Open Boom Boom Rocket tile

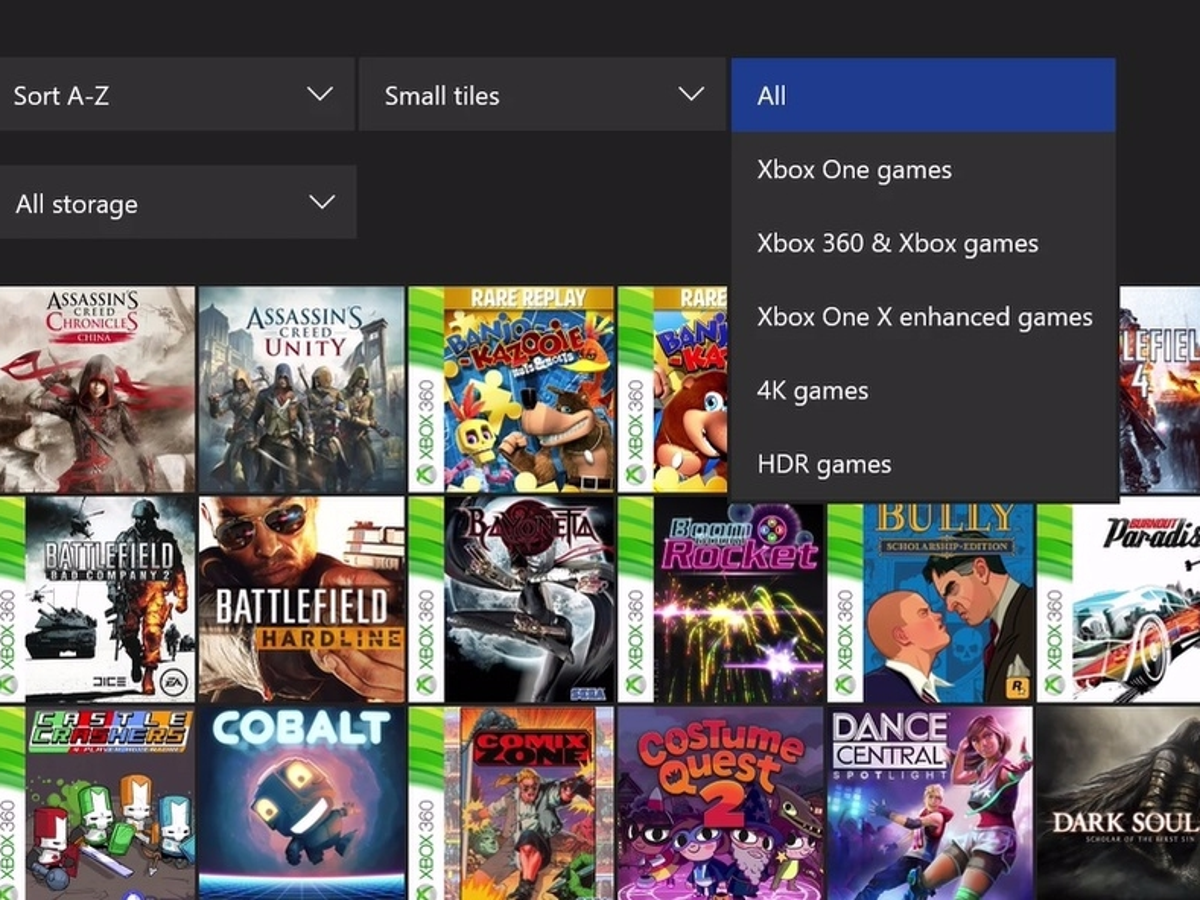721,600
